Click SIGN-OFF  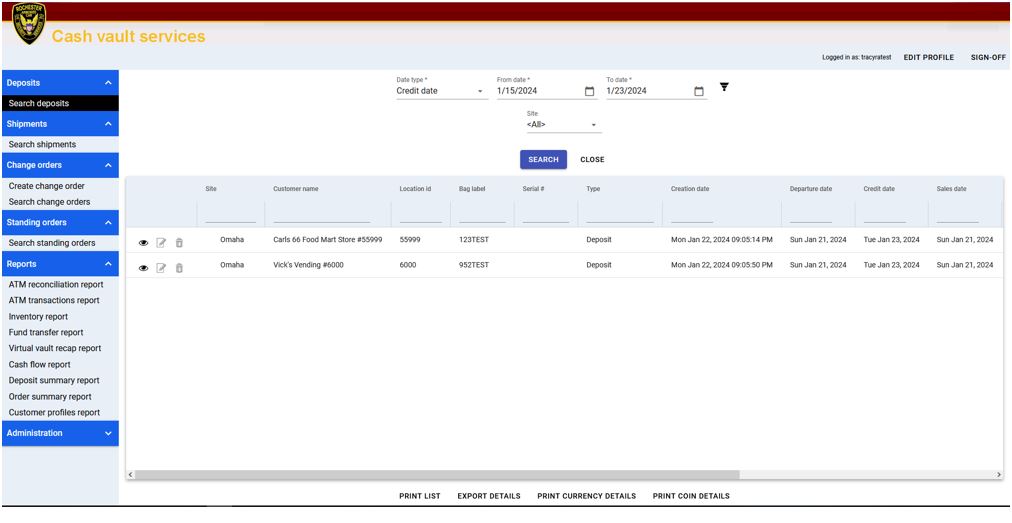coord(988,57)
